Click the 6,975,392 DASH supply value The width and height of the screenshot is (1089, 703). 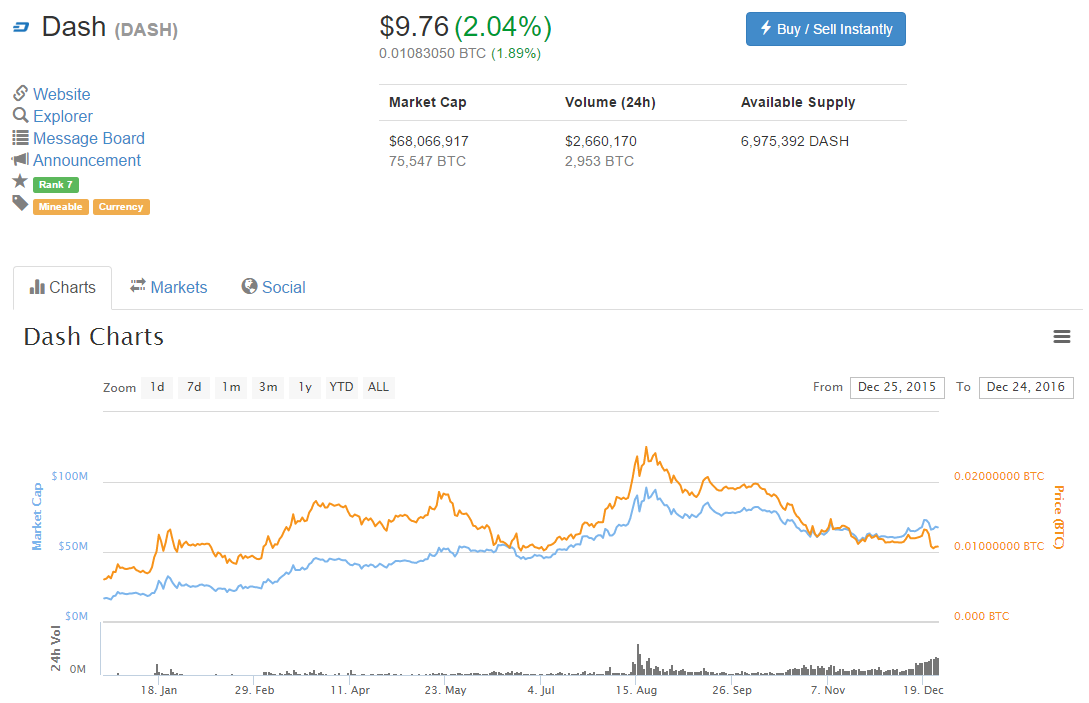point(795,142)
